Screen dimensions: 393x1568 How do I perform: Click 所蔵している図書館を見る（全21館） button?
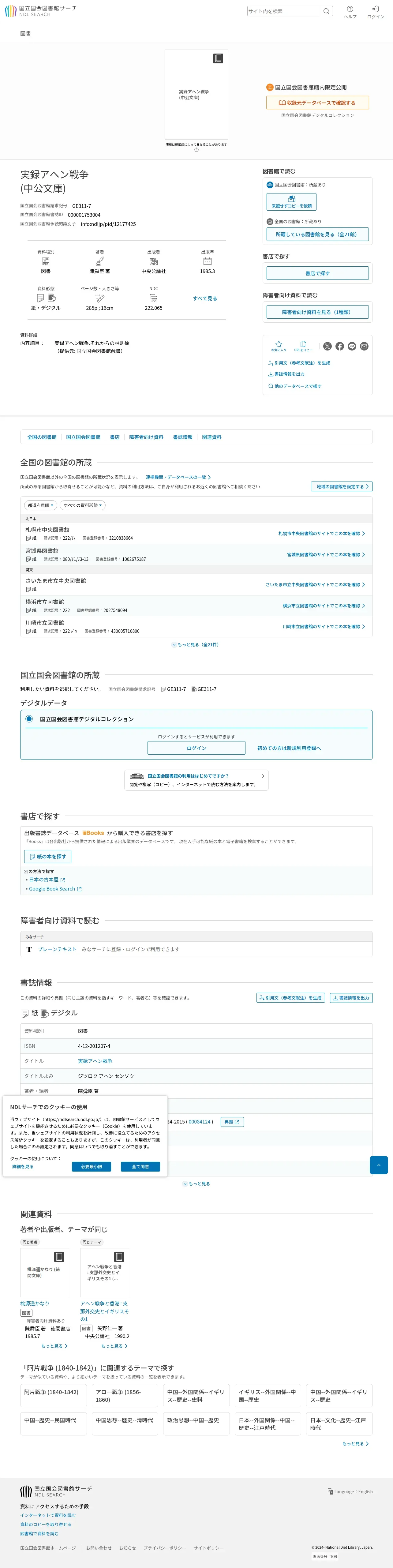pyautogui.click(x=318, y=234)
